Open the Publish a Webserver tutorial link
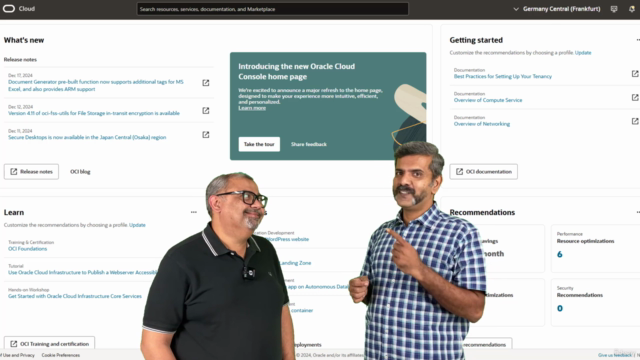The image size is (640, 360). point(83,272)
